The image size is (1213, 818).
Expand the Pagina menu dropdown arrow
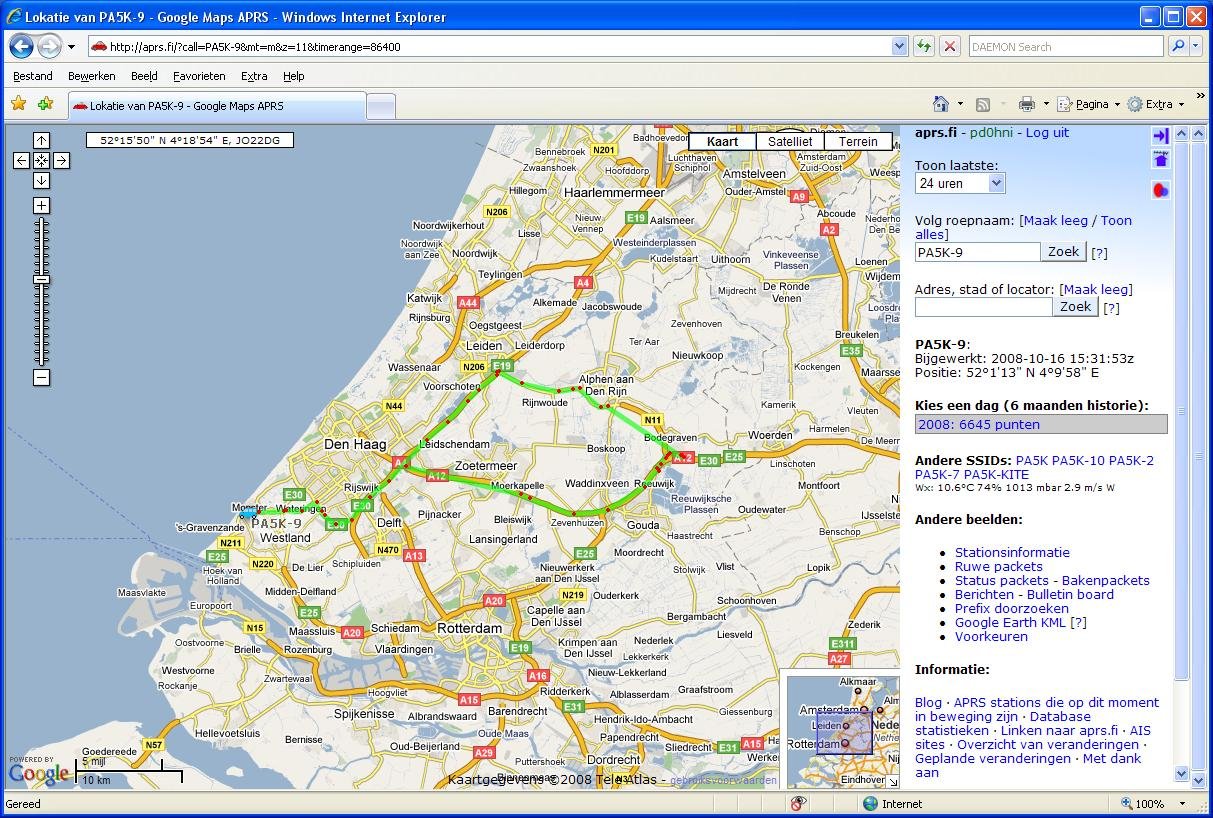1116,104
